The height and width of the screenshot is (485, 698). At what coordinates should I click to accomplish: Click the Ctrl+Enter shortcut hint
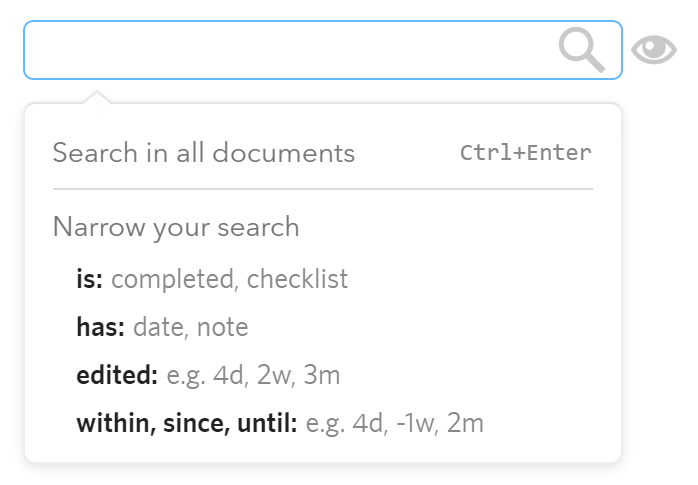click(525, 153)
